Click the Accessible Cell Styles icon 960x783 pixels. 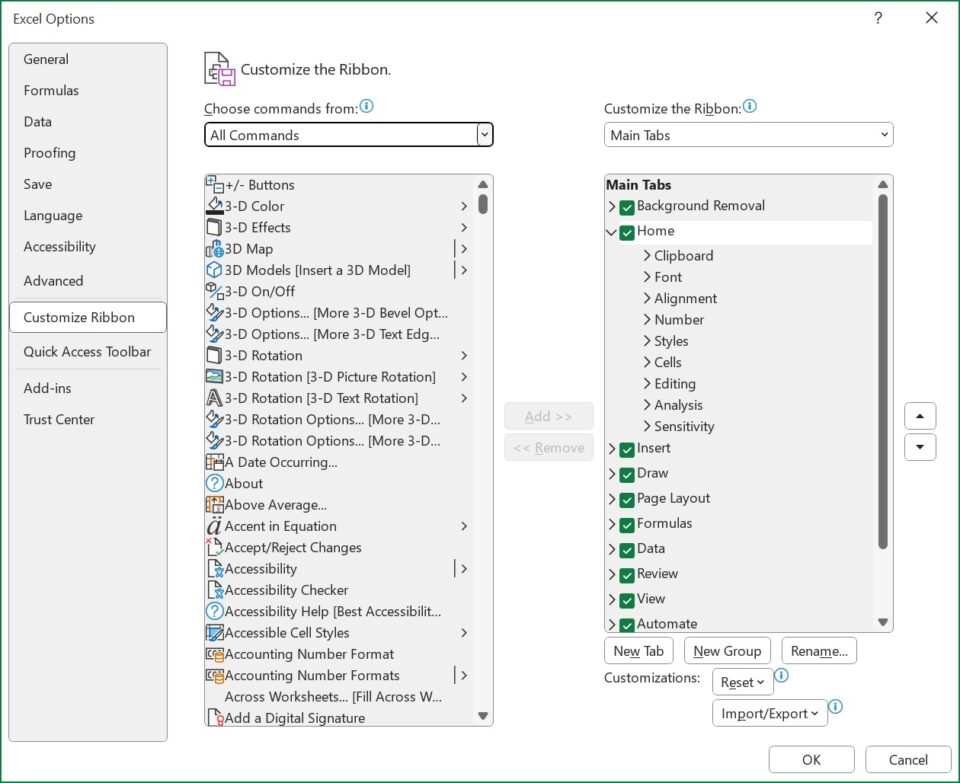pyautogui.click(x=216, y=633)
